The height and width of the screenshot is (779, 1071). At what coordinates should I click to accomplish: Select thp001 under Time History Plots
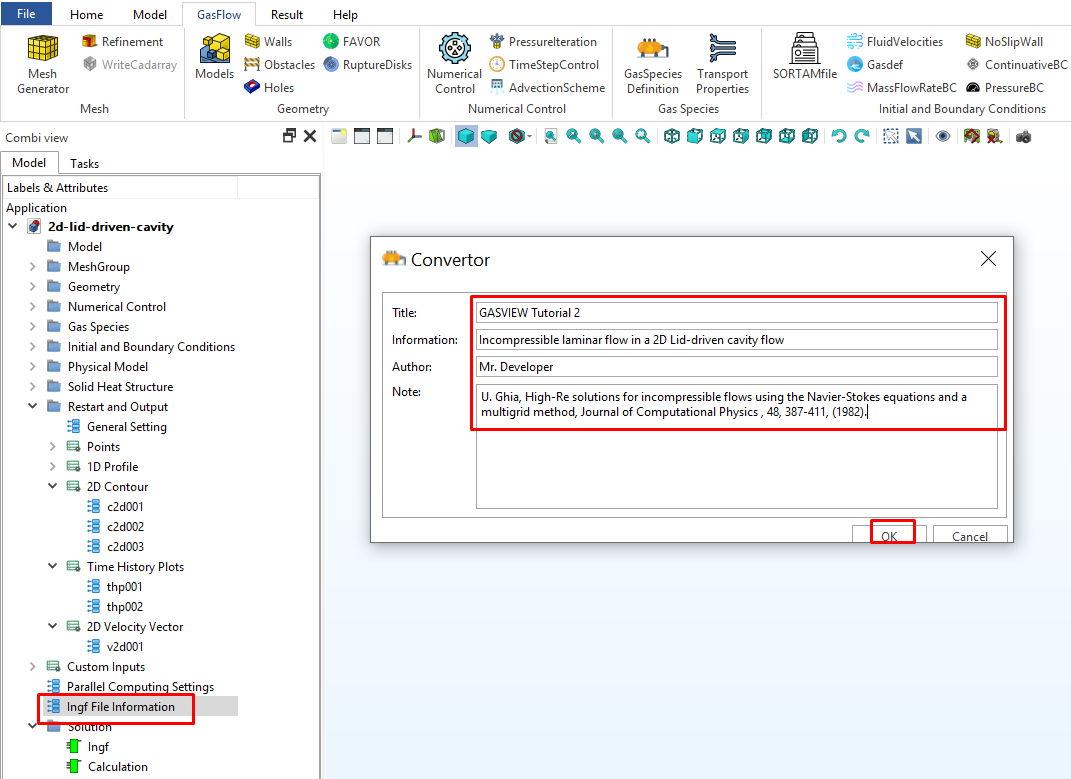124,587
